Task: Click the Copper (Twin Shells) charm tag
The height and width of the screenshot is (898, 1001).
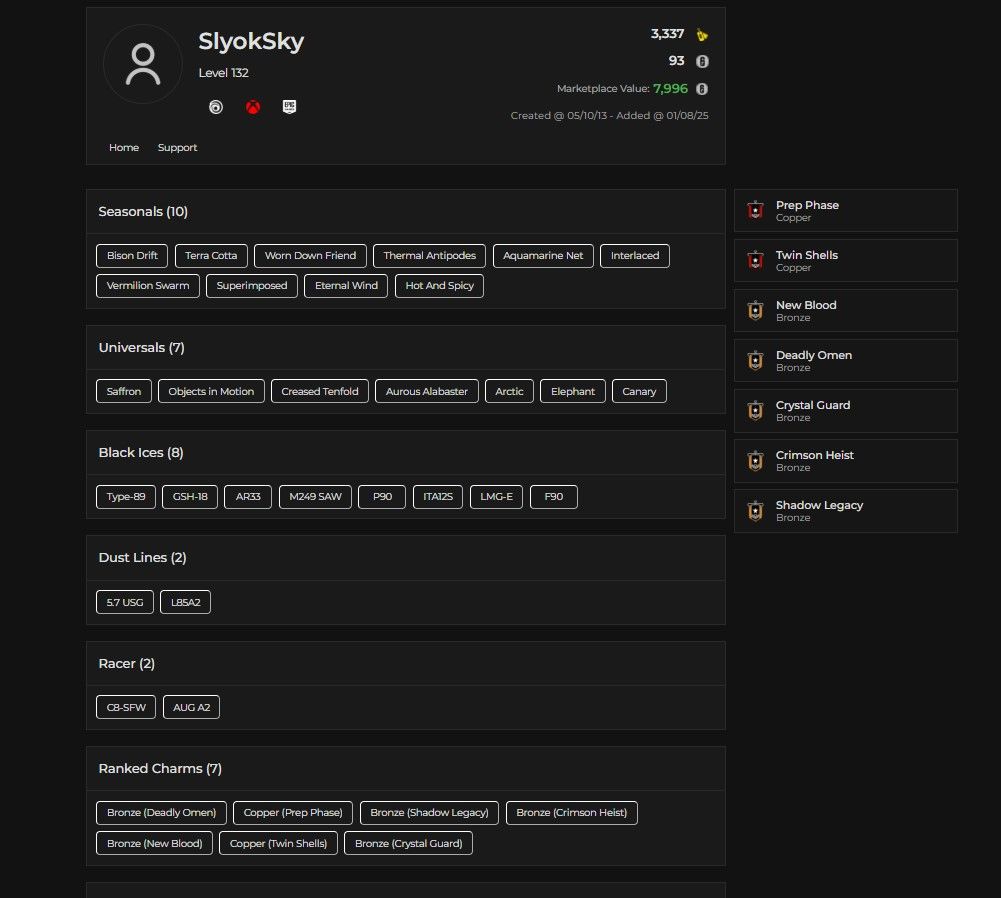Action: click(x=278, y=843)
